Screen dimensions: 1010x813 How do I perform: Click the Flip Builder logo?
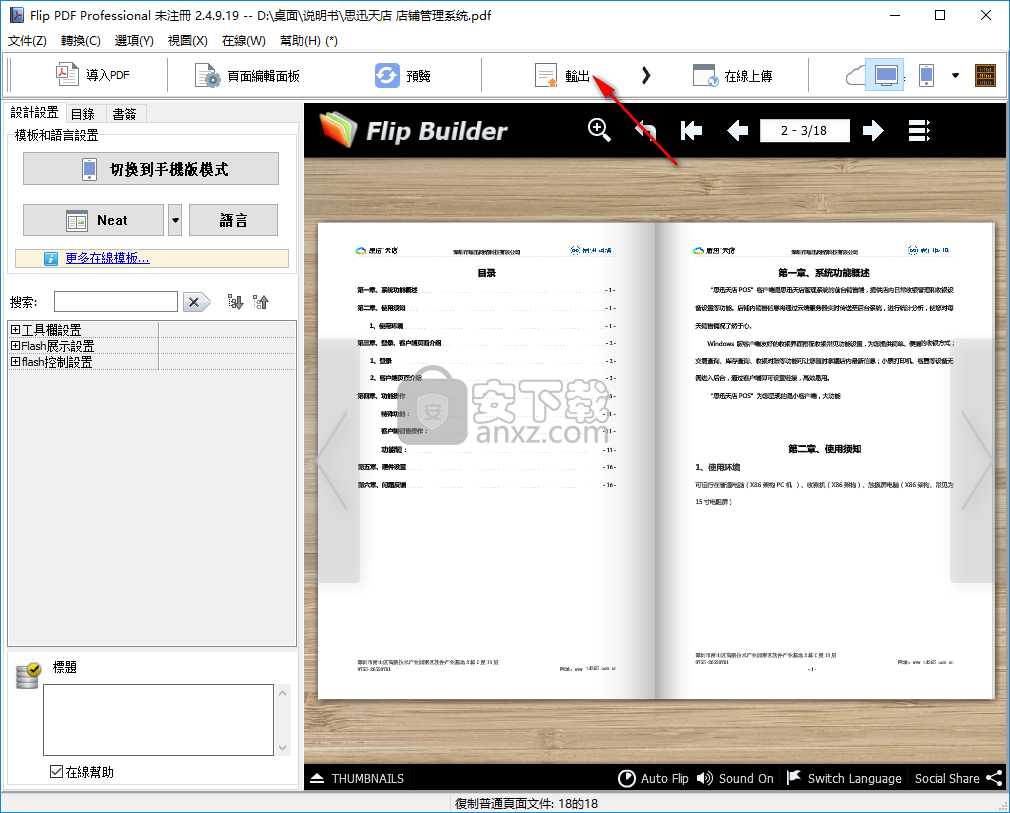tap(413, 130)
